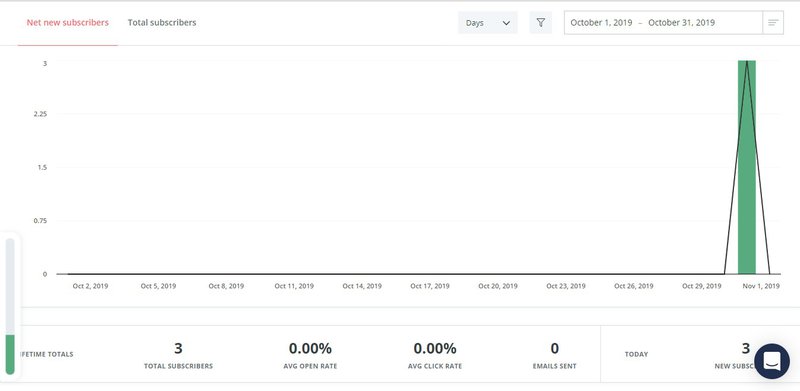
Task: Click the October 1, 2019 start date
Action: pos(601,23)
